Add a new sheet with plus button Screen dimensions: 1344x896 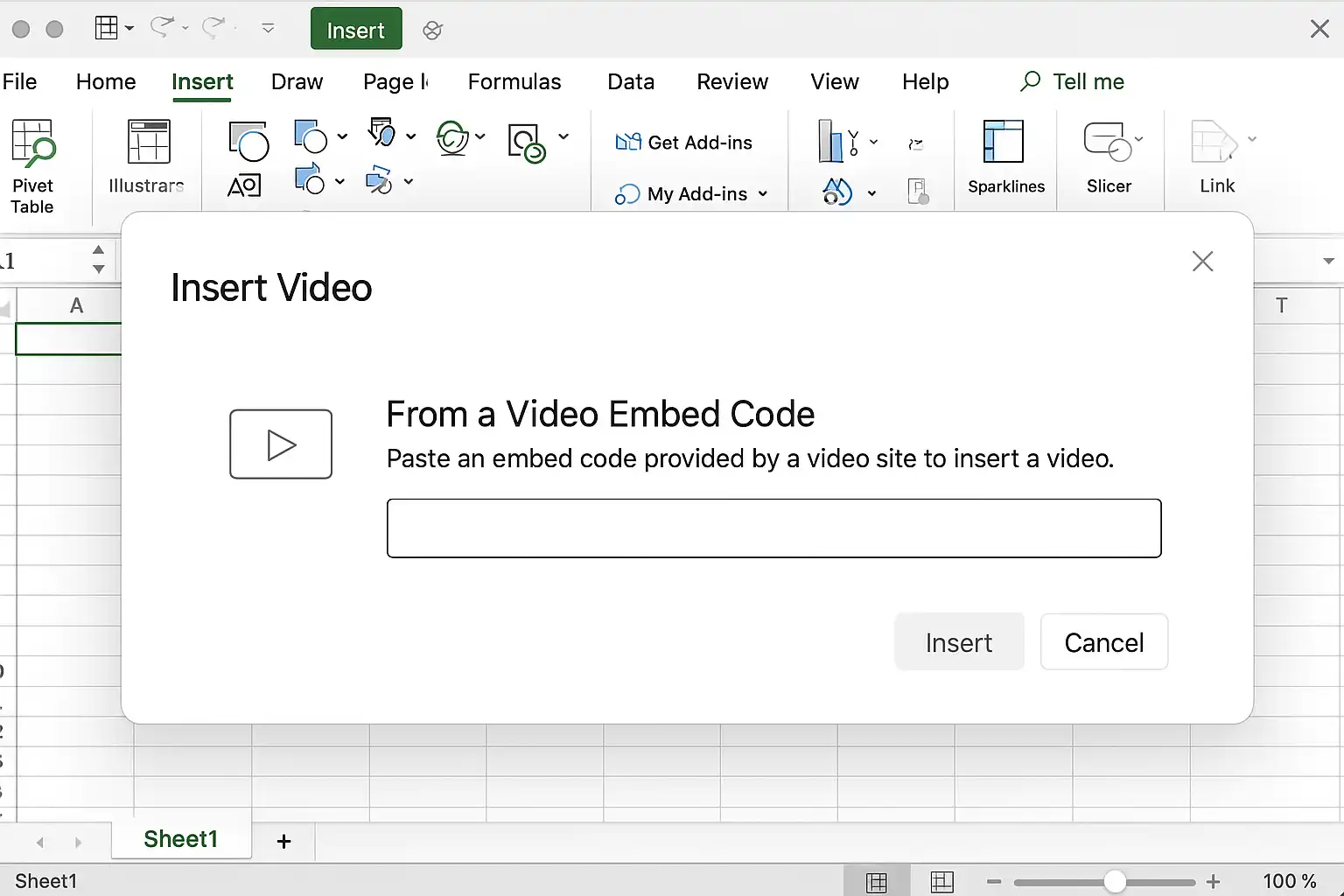[283, 841]
